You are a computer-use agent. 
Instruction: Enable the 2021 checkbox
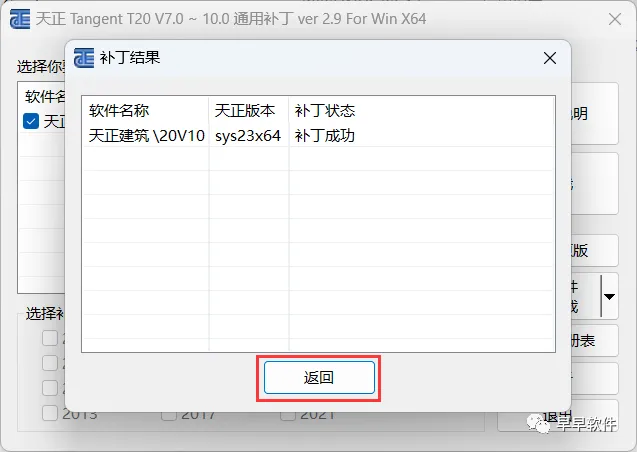pyautogui.click(x=288, y=415)
